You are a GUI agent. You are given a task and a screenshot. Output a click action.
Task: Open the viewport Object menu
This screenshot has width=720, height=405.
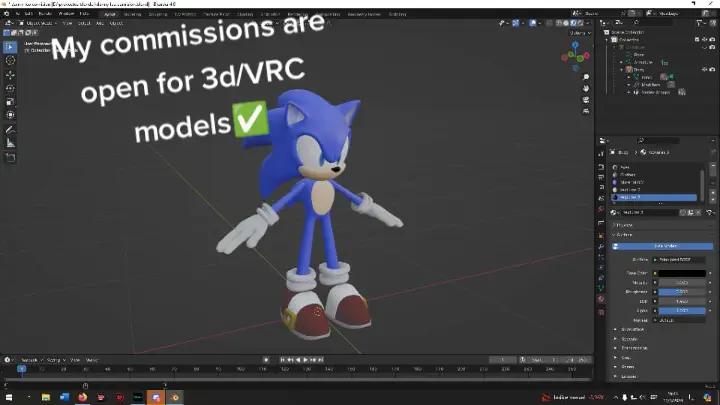pyautogui.click(x=116, y=23)
